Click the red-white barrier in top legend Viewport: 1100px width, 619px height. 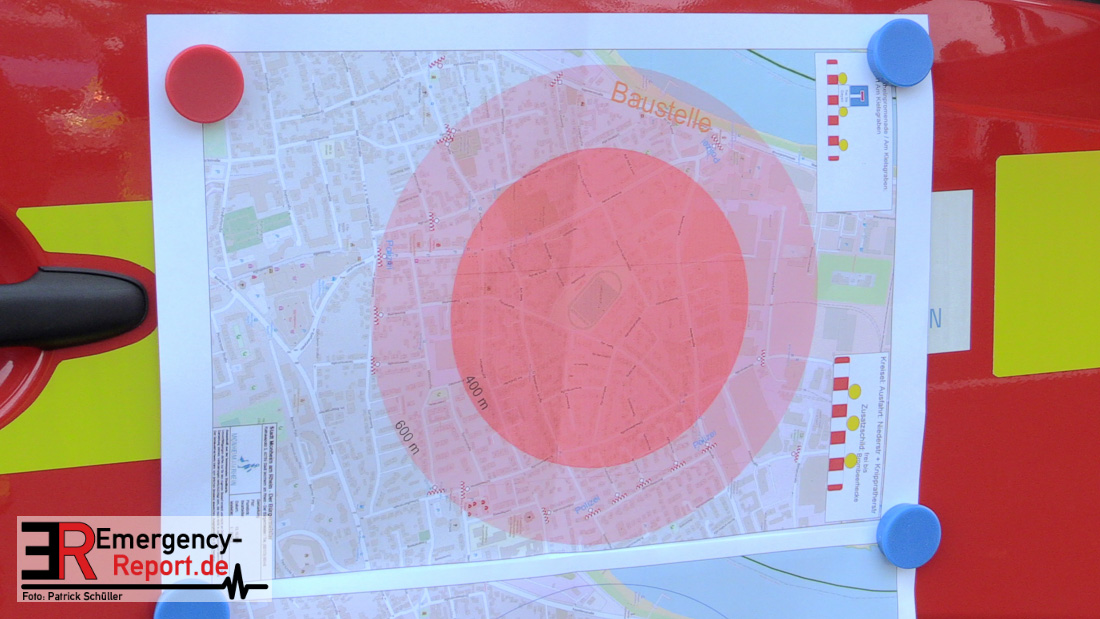click(832, 110)
